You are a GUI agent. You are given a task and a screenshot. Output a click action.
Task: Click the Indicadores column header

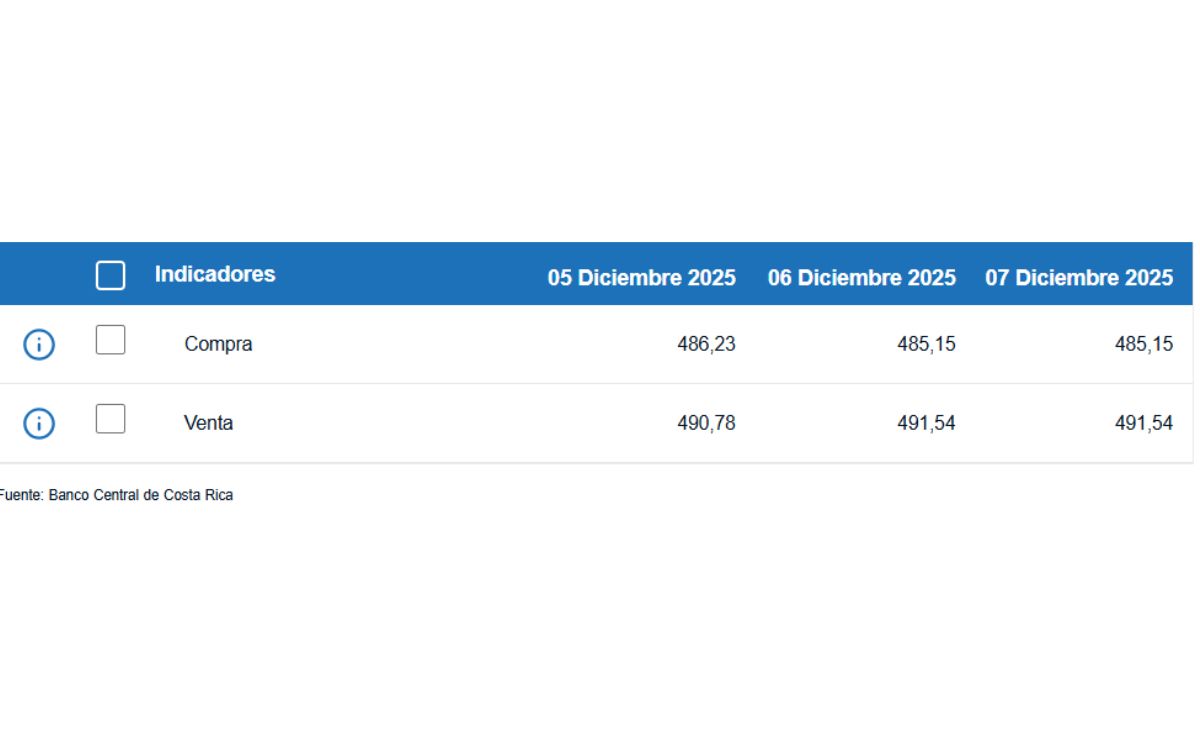[x=216, y=274]
